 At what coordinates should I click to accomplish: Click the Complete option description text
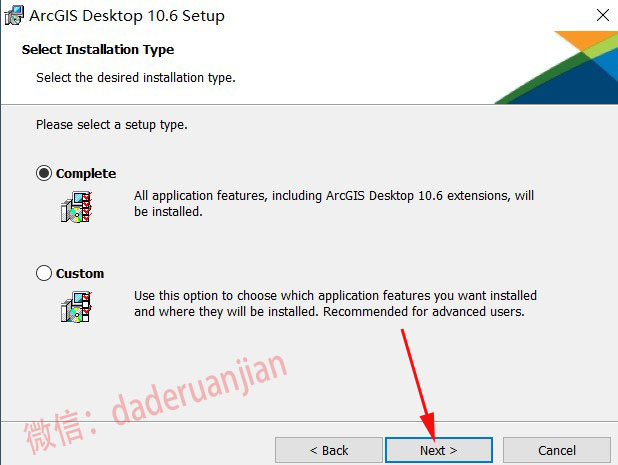[334, 203]
